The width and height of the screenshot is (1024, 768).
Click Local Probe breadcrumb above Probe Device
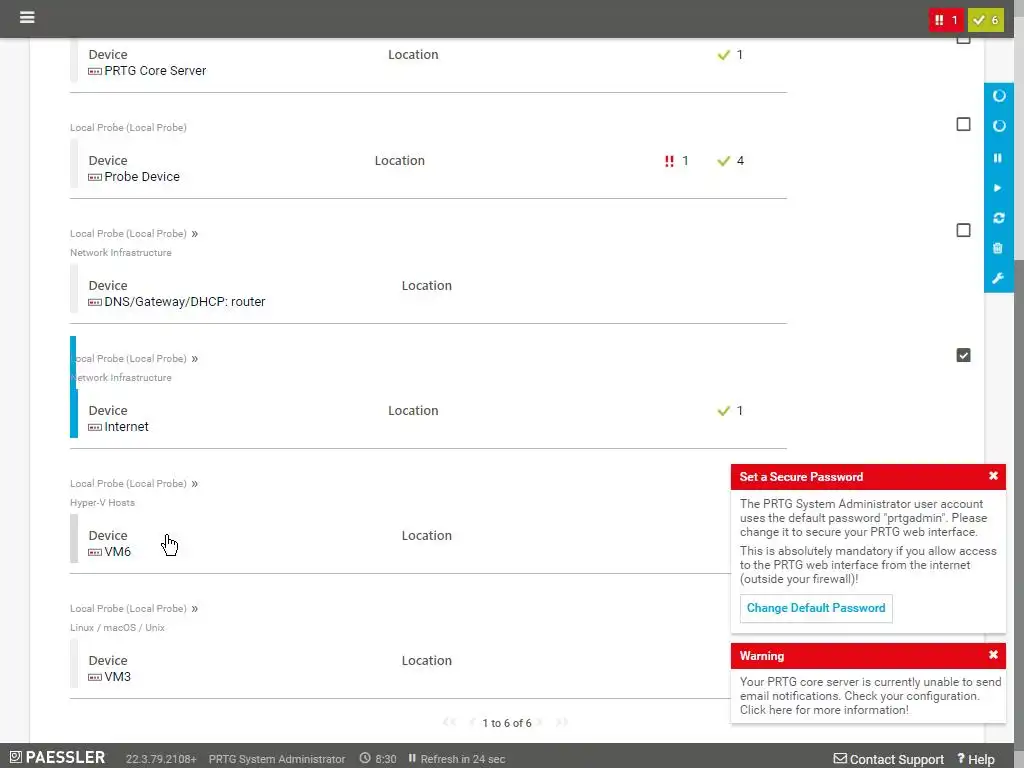128,127
